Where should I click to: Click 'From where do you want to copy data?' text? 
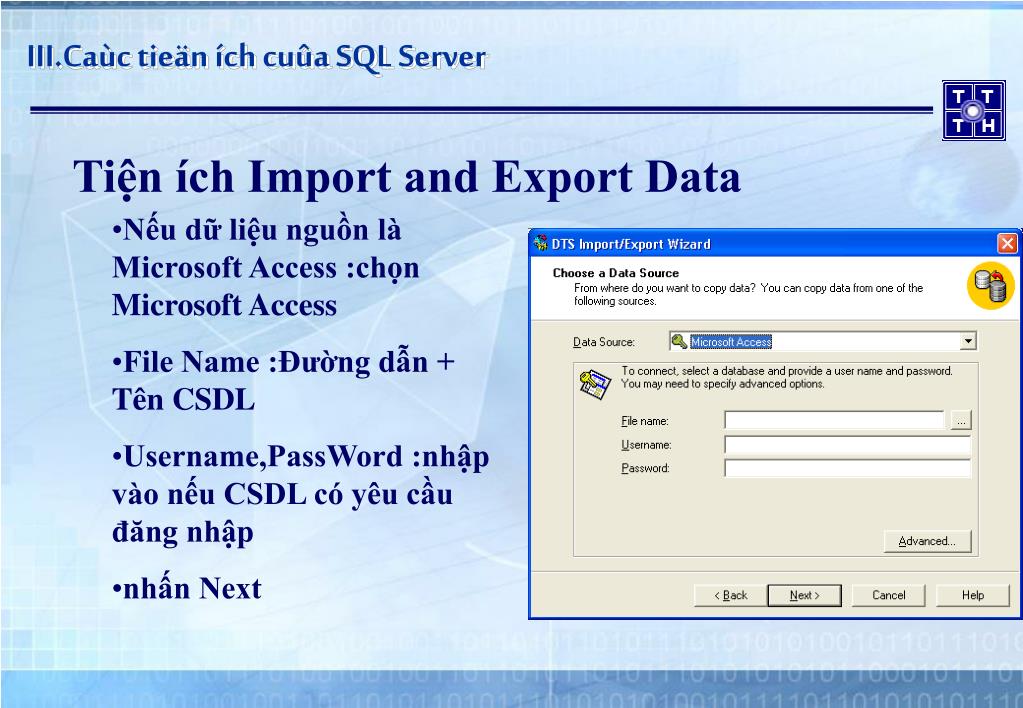click(x=748, y=294)
